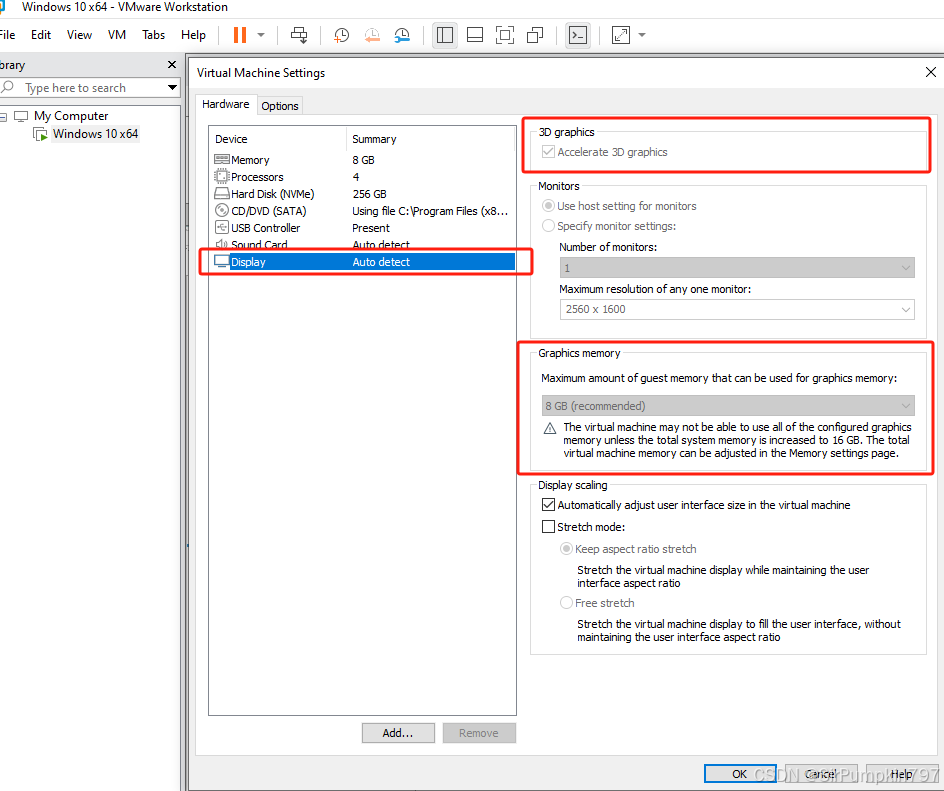The width and height of the screenshot is (944, 791).
Task: Click the Cancel button
Action: click(x=821, y=774)
